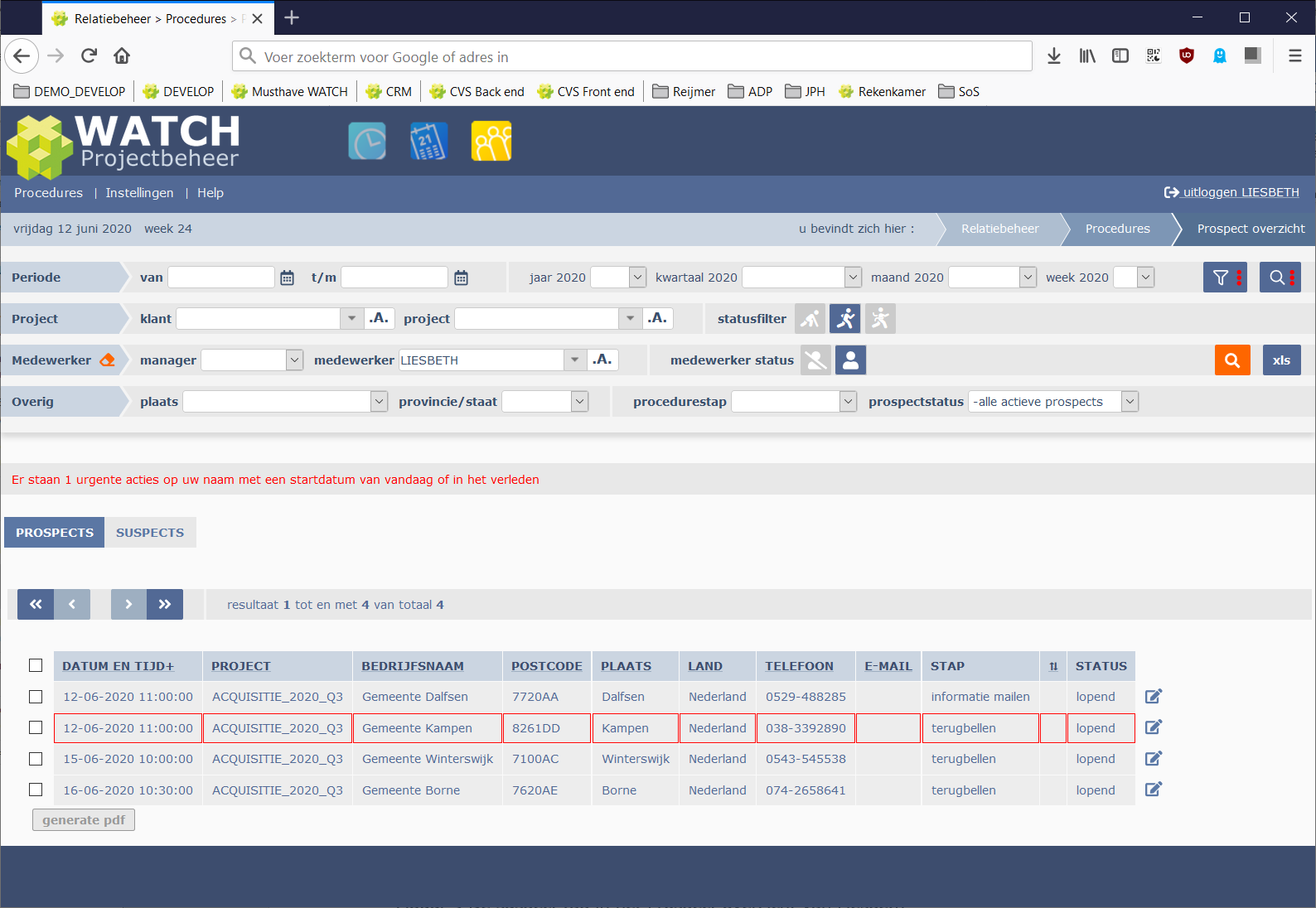
Task: Open the yellow people relations icon
Action: (491, 141)
